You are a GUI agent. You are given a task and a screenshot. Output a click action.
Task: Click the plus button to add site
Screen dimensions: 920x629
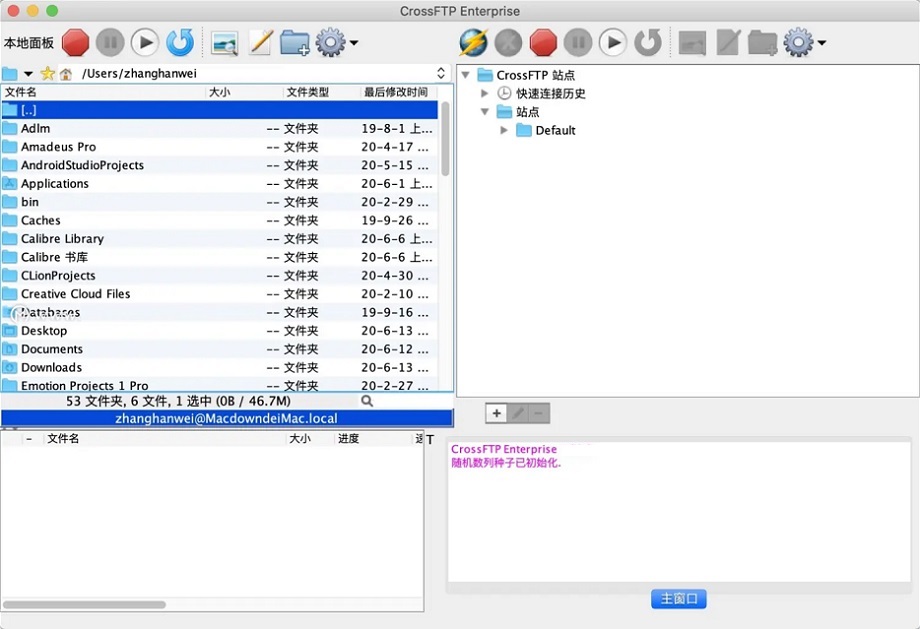[x=497, y=413]
